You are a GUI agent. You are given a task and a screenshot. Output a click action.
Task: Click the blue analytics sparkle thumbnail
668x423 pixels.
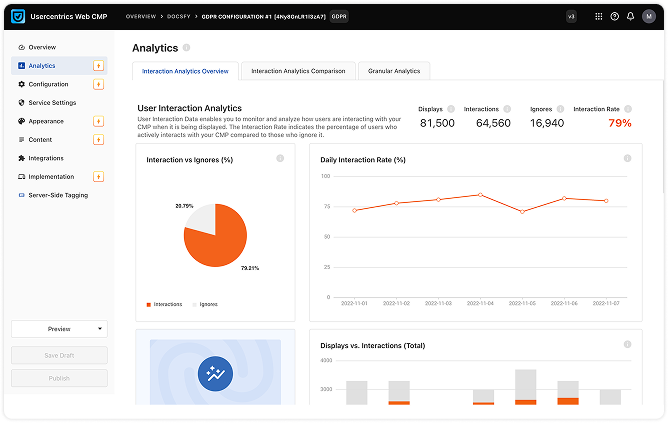click(214, 372)
